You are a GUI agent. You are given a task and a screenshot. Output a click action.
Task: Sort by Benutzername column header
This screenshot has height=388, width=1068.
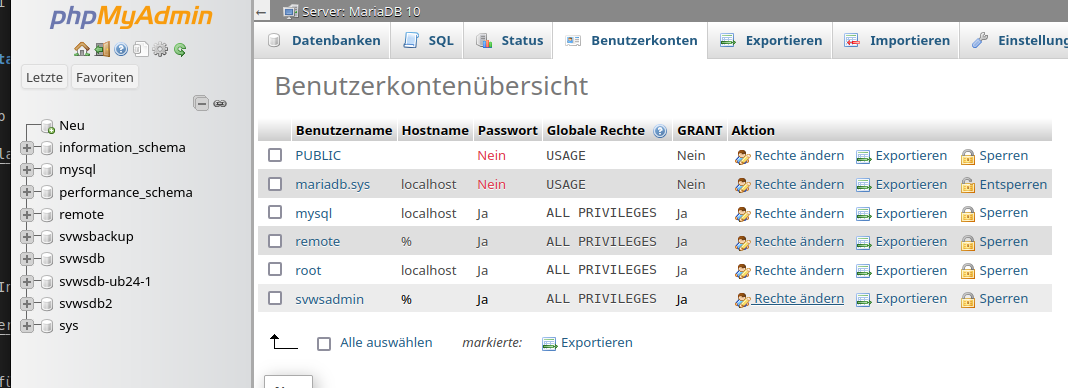pyautogui.click(x=344, y=130)
